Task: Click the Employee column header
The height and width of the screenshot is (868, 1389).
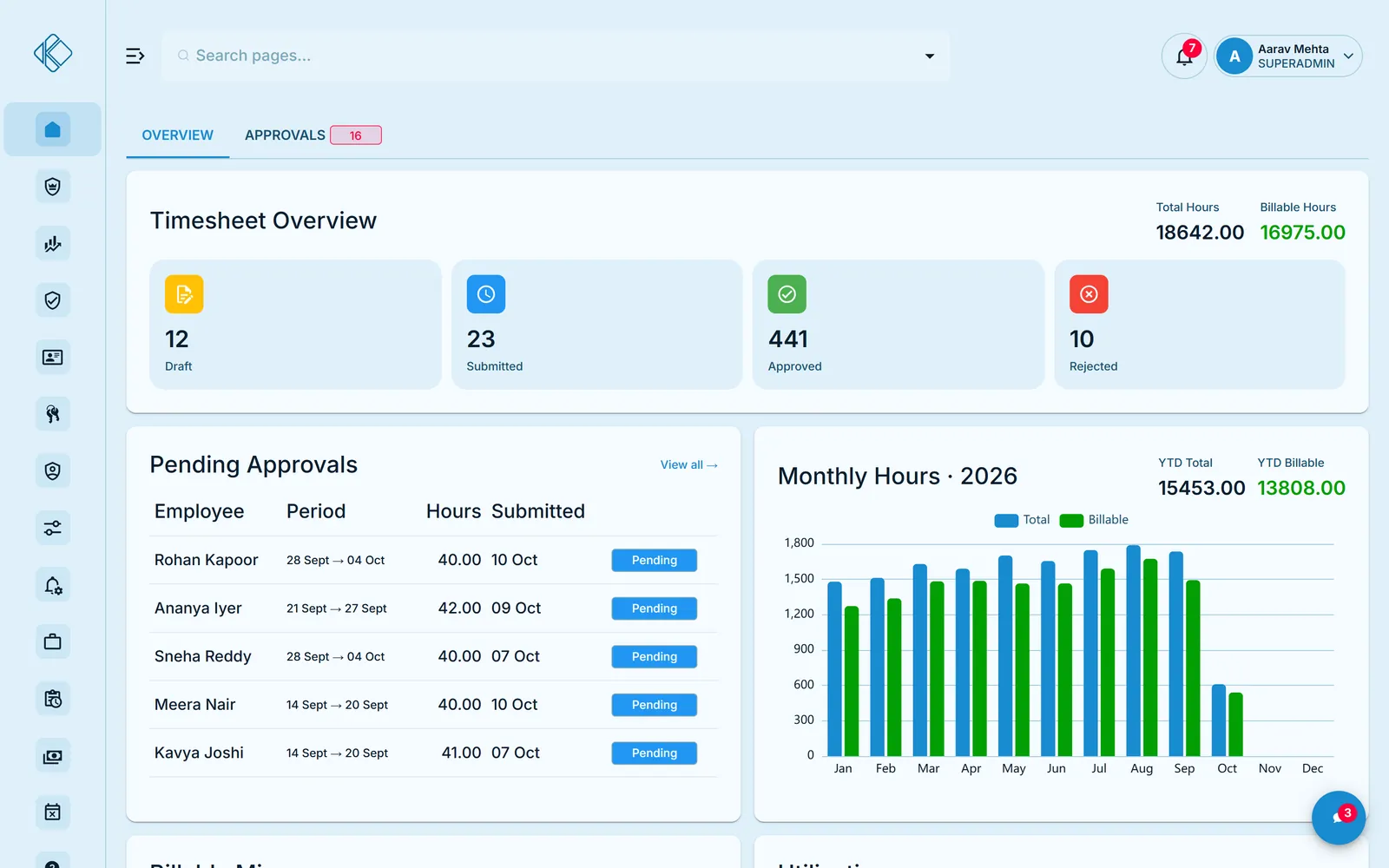Action: pos(200,511)
